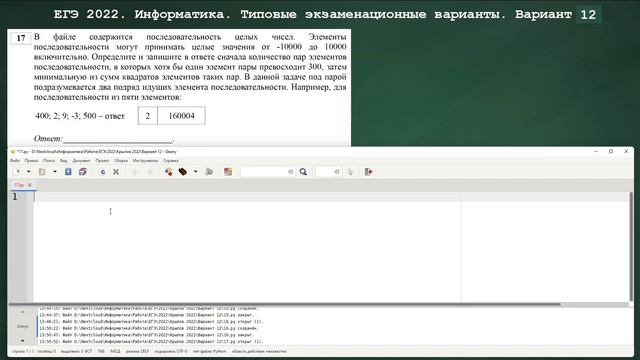Viewport: 640px width, 360px height.
Task: Click the 'режим: CRLF' status bar entry
Action: (137, 351)
